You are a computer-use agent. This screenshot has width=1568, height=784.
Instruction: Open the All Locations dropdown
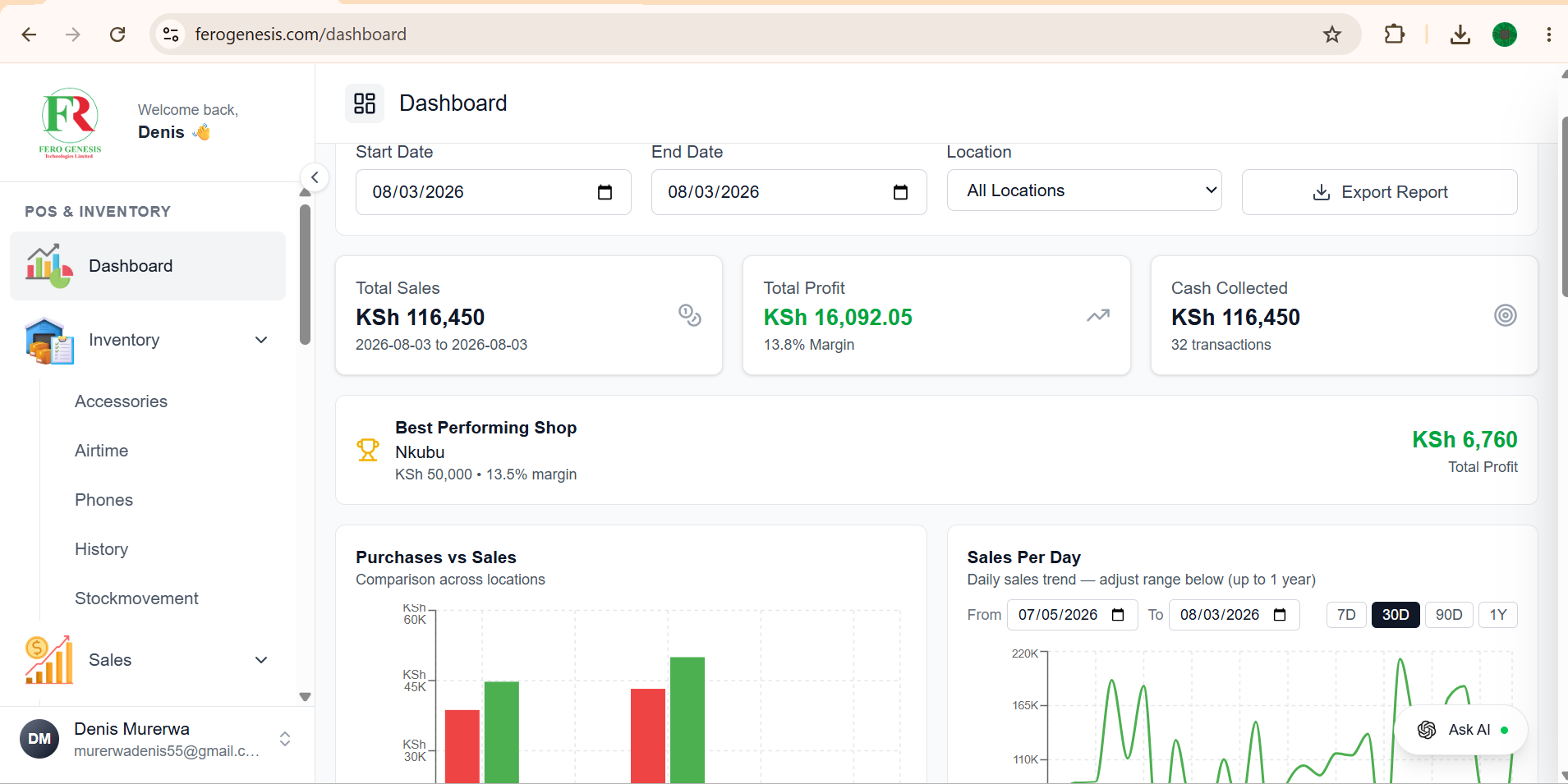[x=1084, y=190]
